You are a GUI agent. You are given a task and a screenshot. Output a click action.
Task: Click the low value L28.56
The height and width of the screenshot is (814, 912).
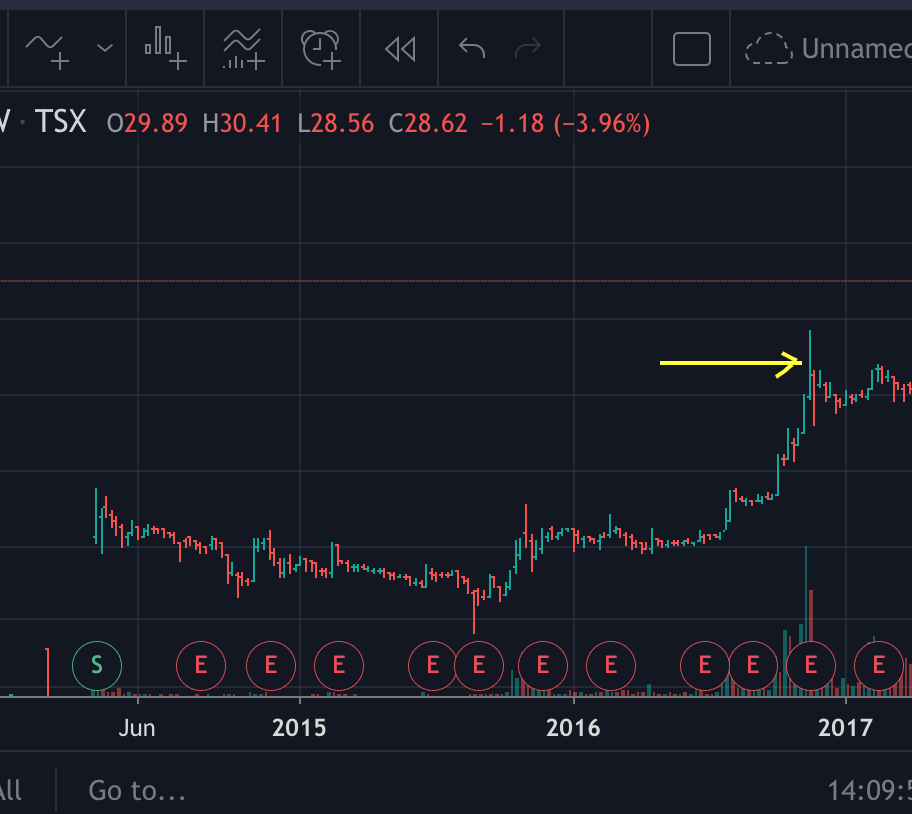click(336, 123)
